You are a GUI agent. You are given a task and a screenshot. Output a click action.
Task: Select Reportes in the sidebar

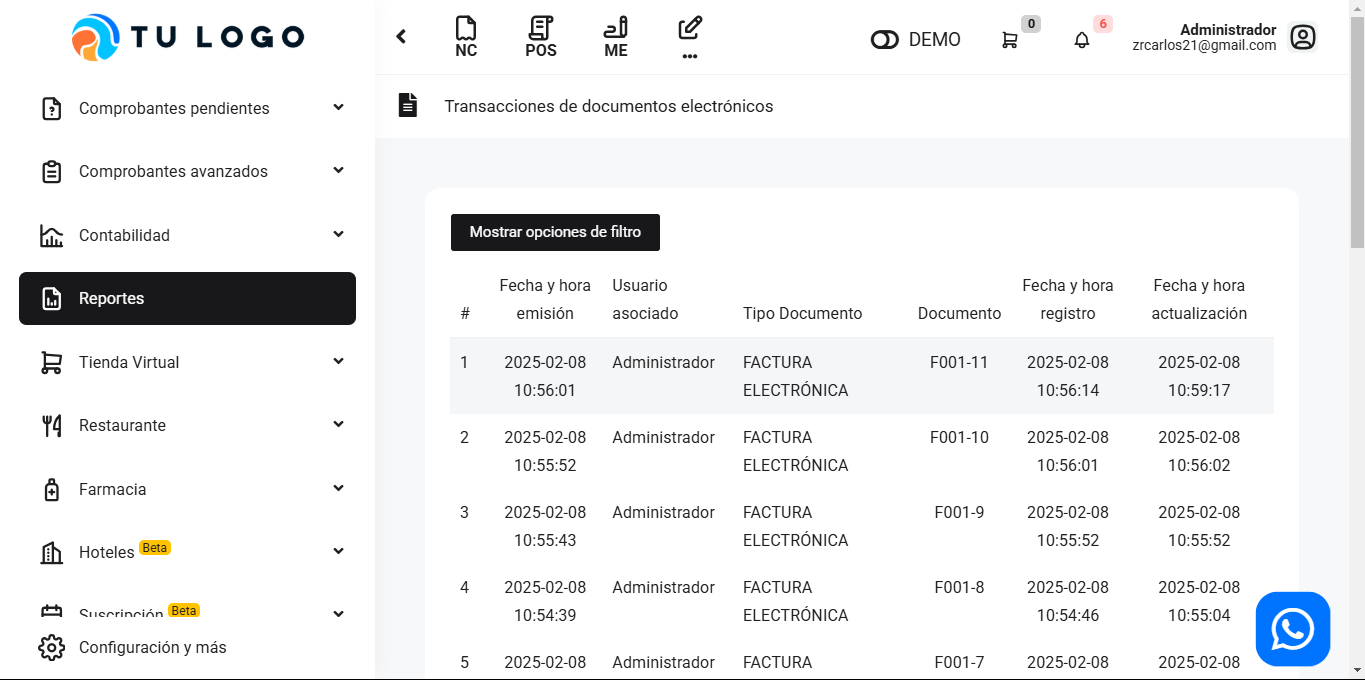[187, 298]
